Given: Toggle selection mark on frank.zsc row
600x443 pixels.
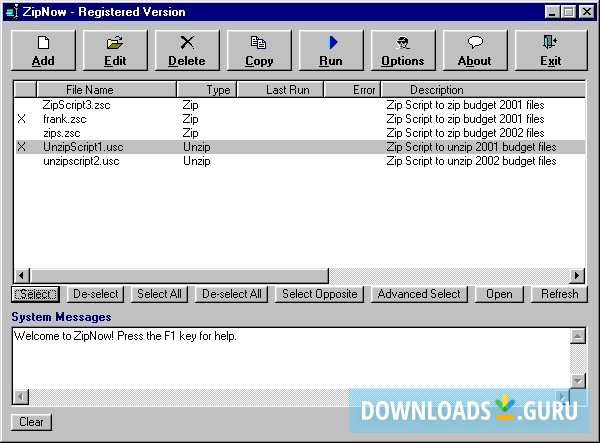Looking at the screenshot, I should [22, 119].
